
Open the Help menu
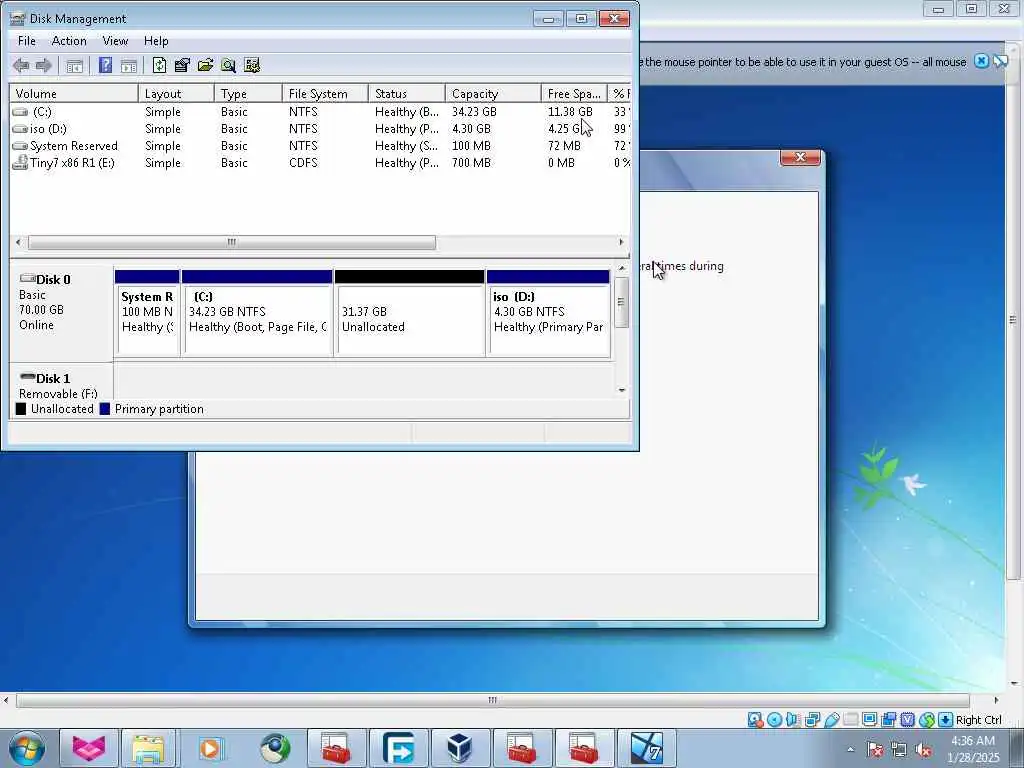point(156,40)
